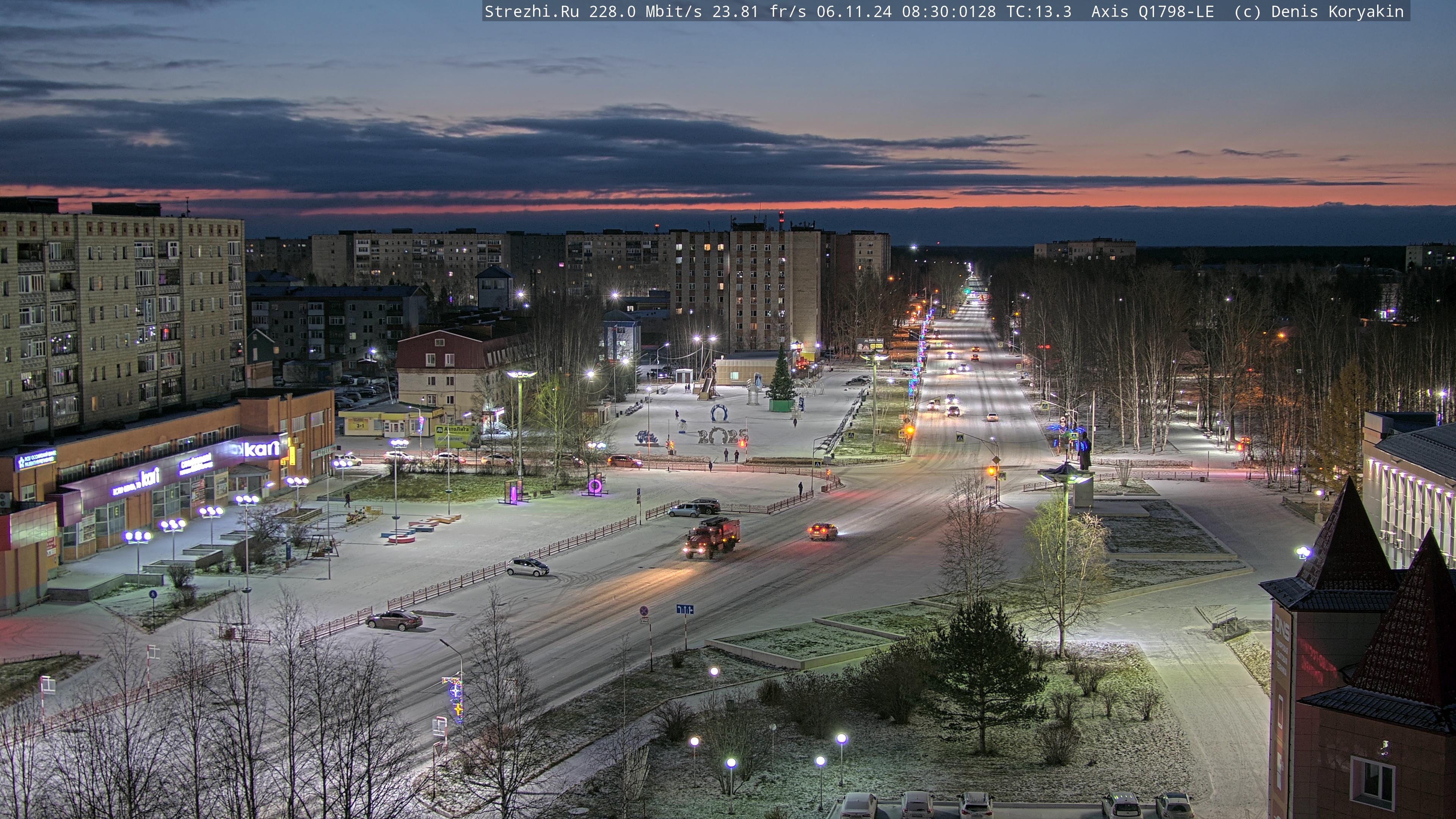Image resolution: width=1456 pixels, height=819 pixels.
Task: Select the 228.0 Mbit/s bitrate value
Action: click(x=645, y=11)
